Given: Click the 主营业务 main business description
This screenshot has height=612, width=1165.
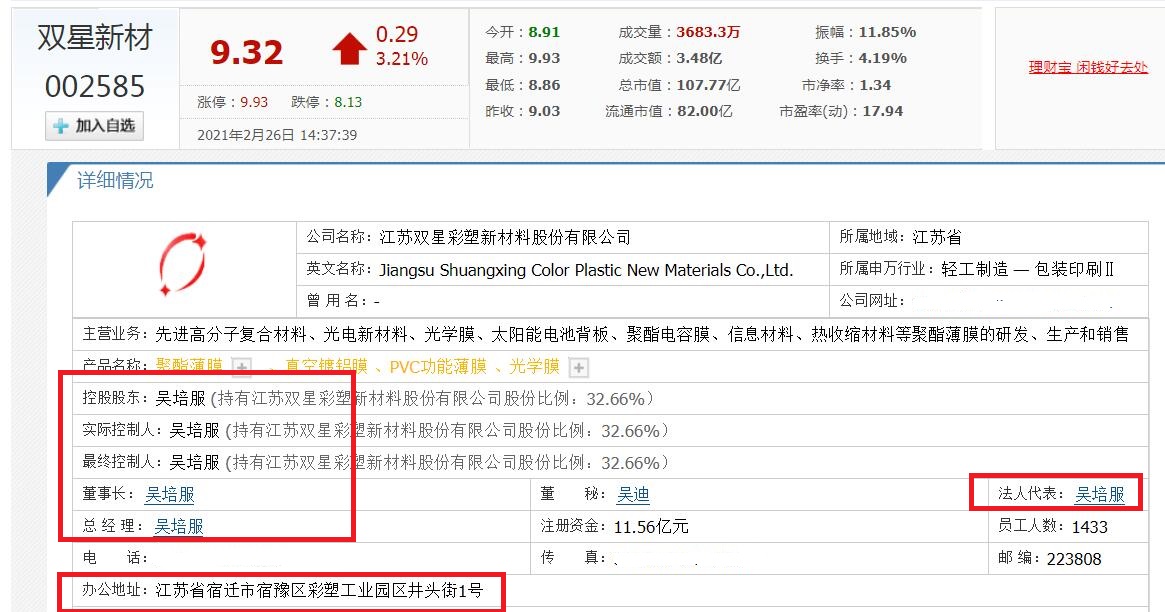Looking at the screenshot, I should [642, 334].
